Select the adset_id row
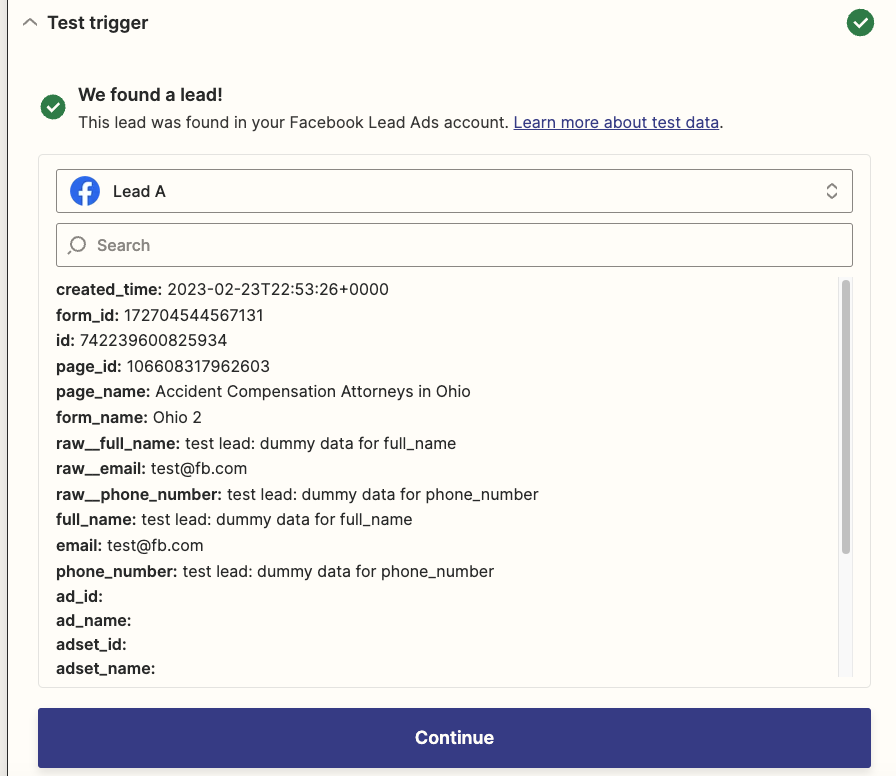The height and width of the screenshot is (776, 896). (x=91, y=645)
